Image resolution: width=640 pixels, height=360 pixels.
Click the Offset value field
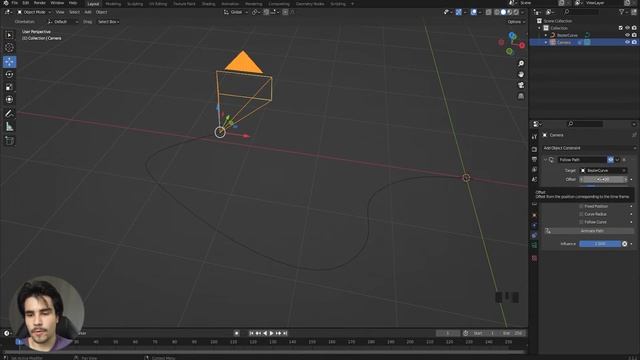603,180
